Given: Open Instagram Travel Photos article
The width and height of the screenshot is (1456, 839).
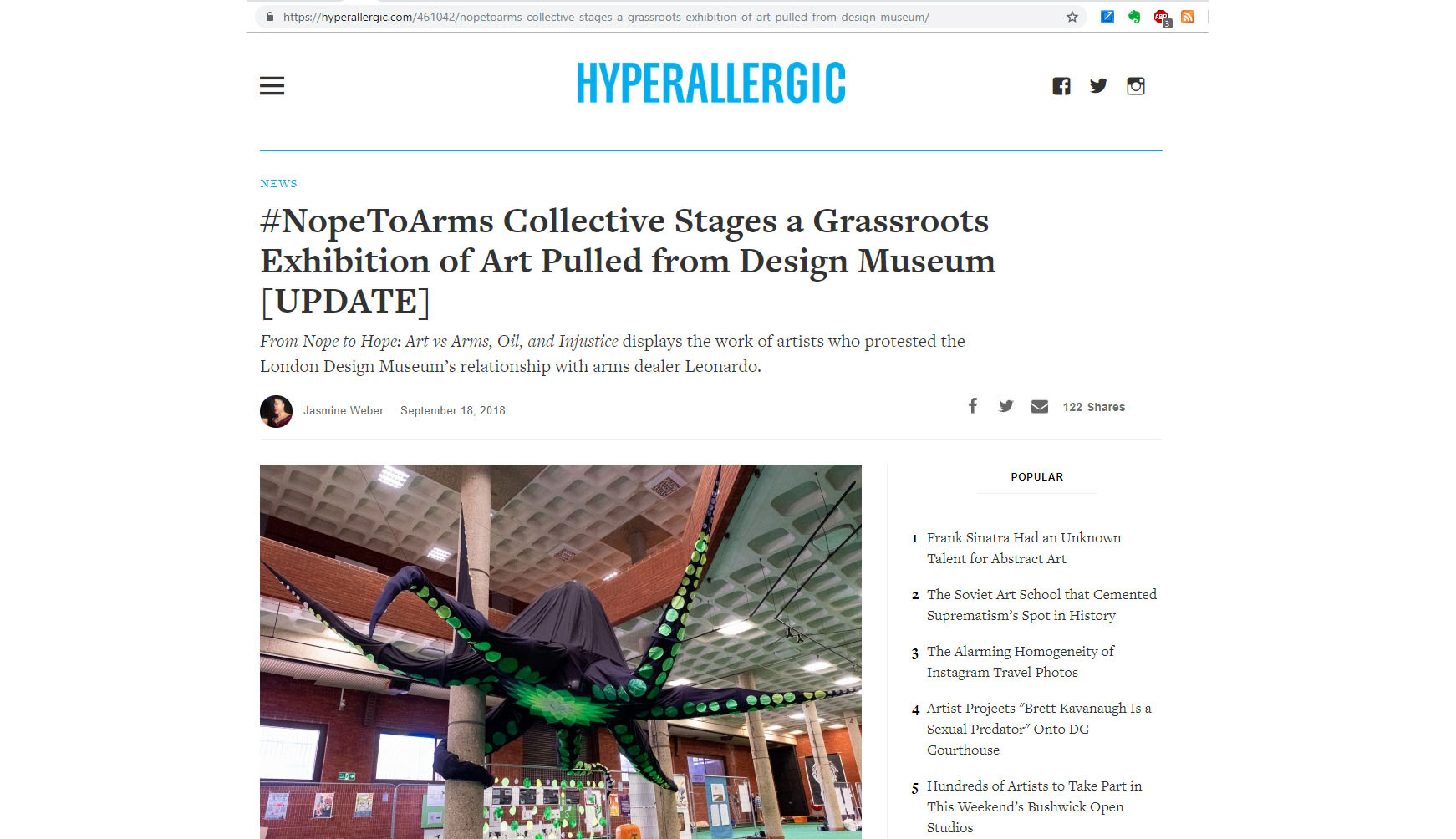Looking at the screenshot, I should pos(1021,662).
